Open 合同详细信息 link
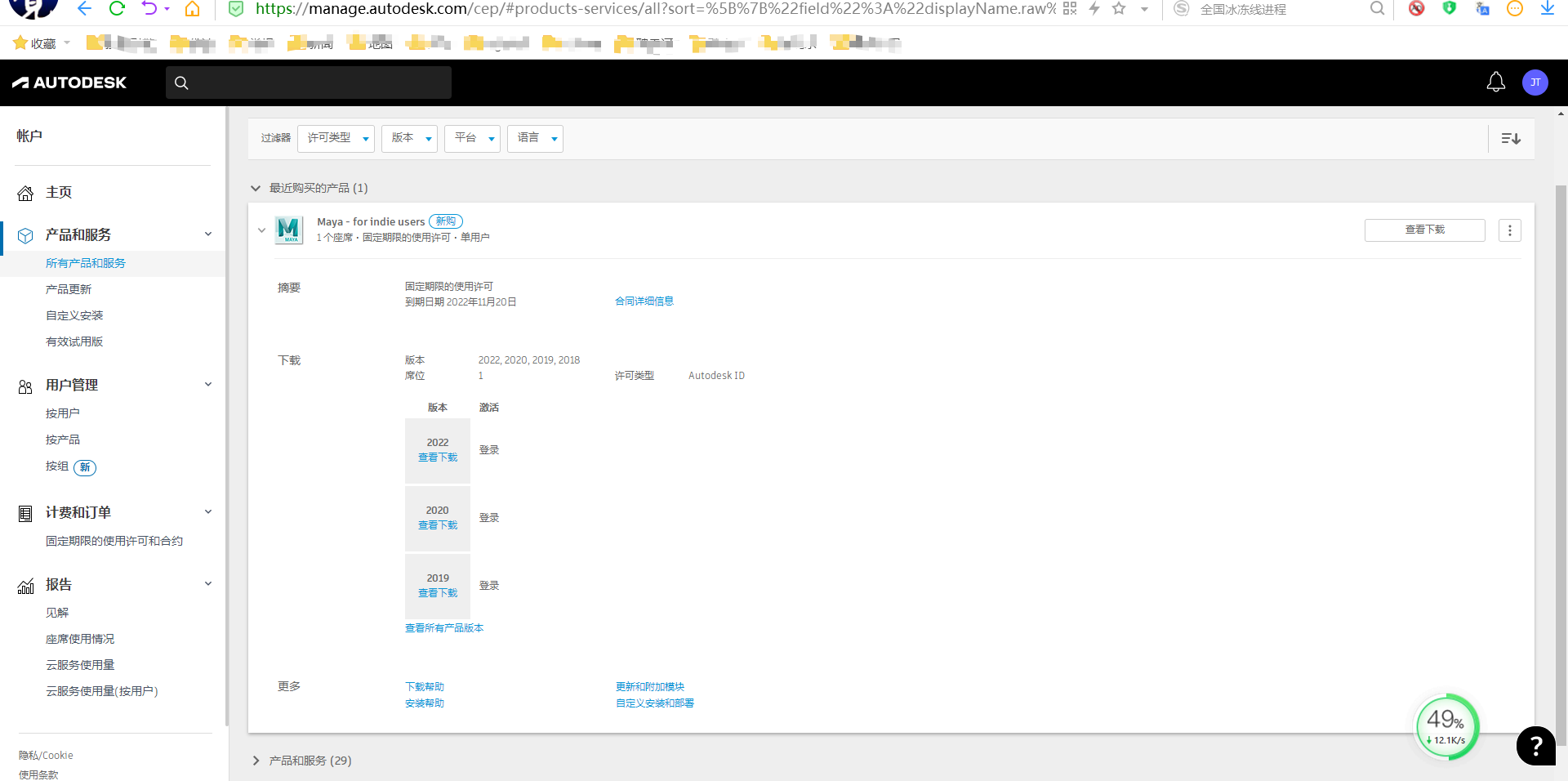The image size is (1568, 781). pyautogui.click(x=644, y=301)
